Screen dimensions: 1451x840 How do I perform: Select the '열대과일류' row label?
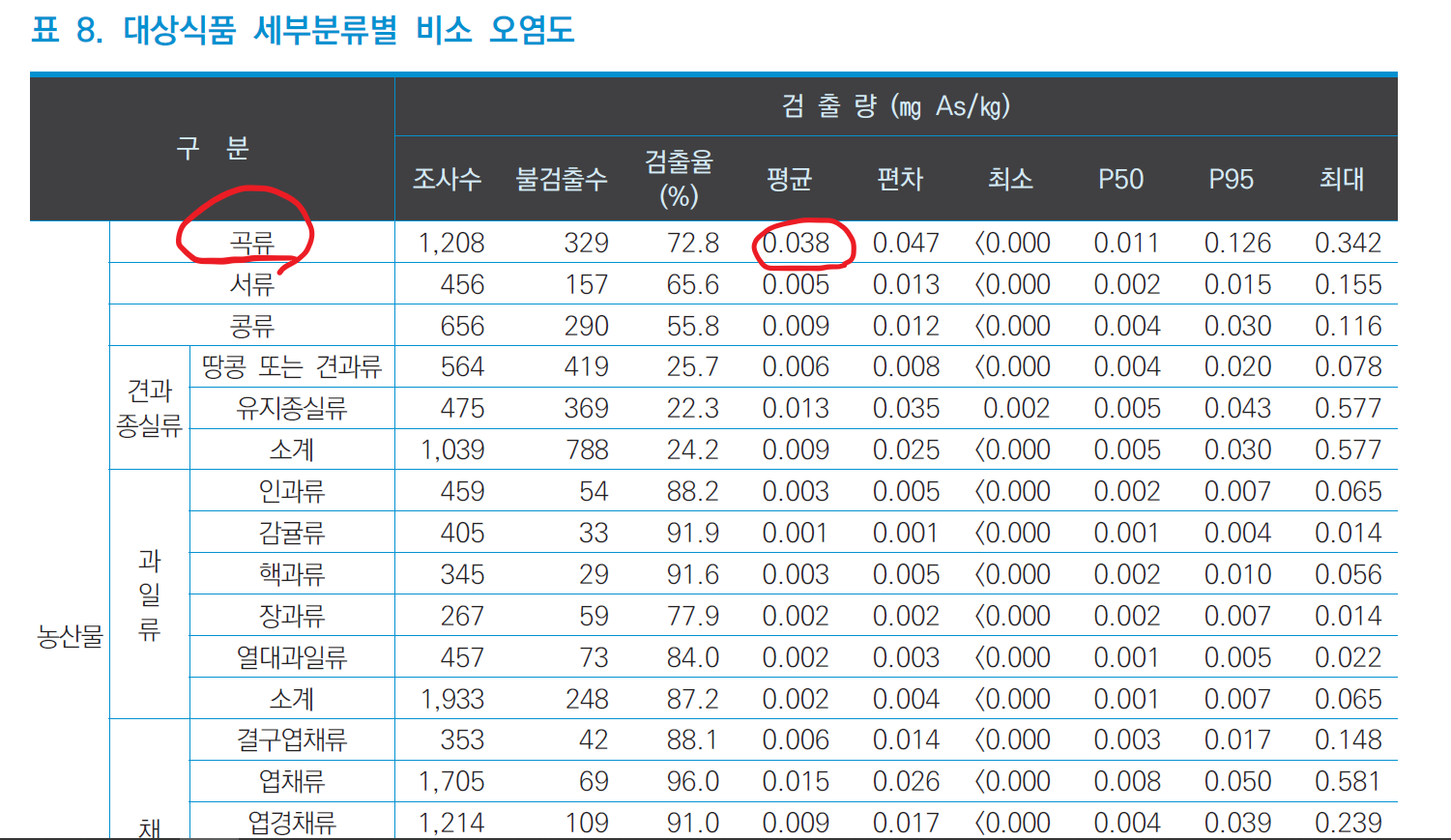292,658
